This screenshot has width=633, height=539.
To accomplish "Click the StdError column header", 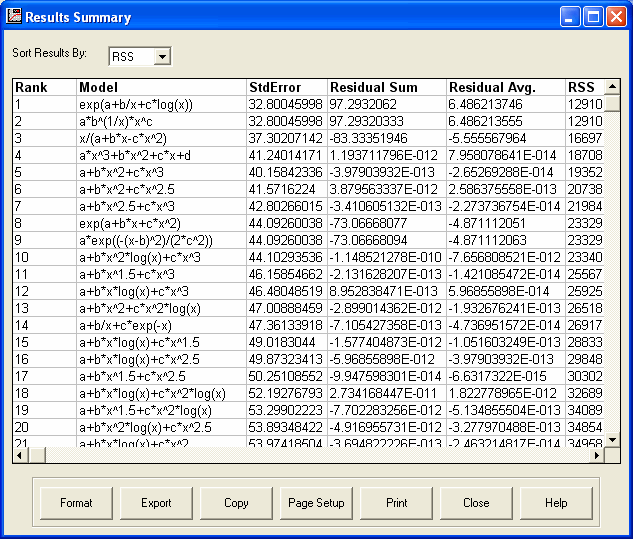I will pos(287,87).
